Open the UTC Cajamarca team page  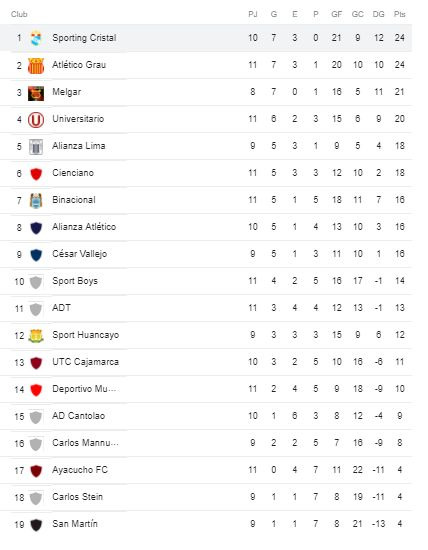point(86,362)
